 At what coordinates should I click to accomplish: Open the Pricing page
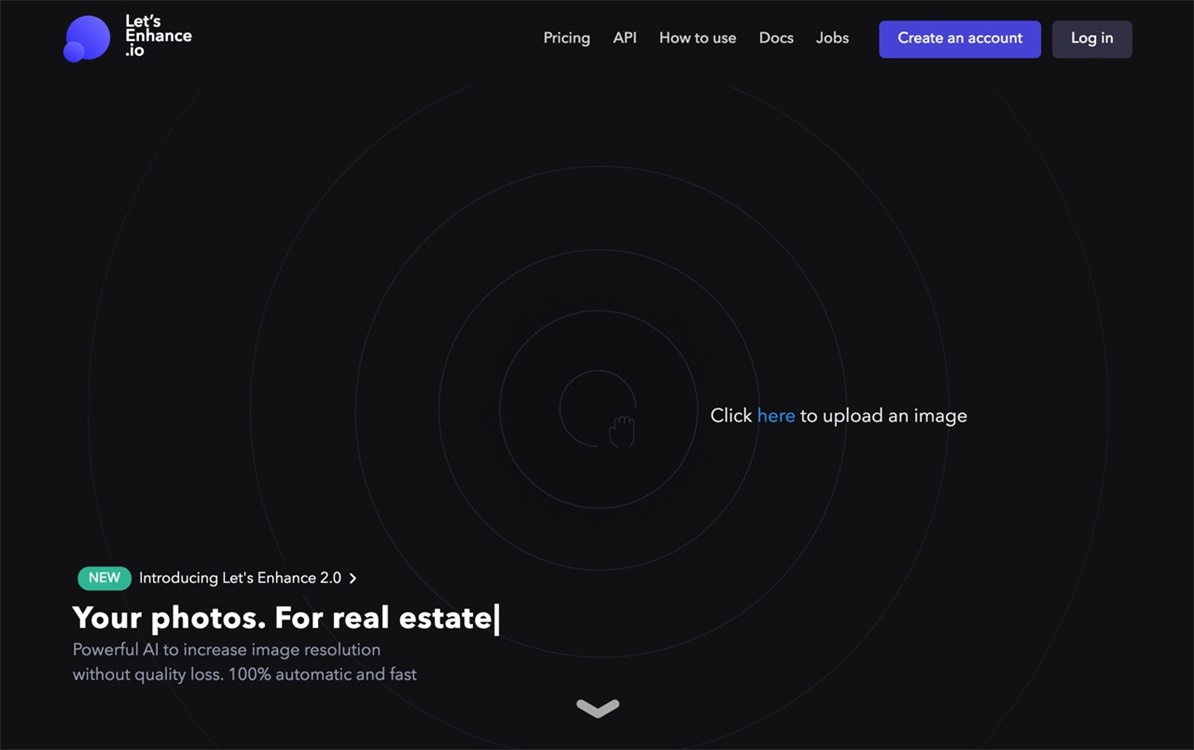pyautogui.click(x=566, y=38)
